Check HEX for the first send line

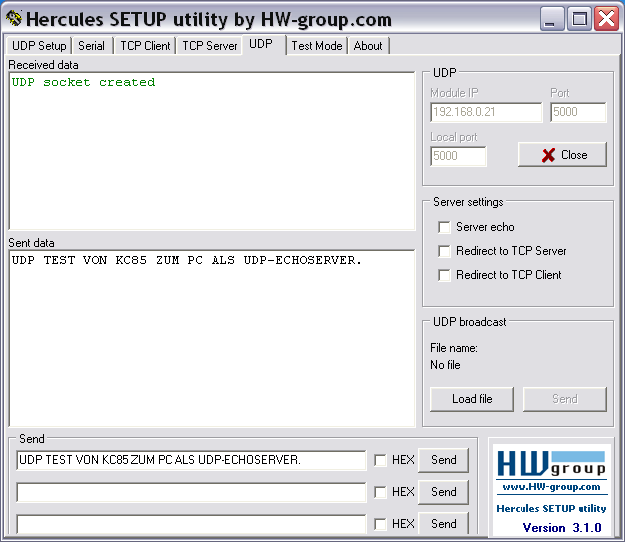tap(380, 460)
